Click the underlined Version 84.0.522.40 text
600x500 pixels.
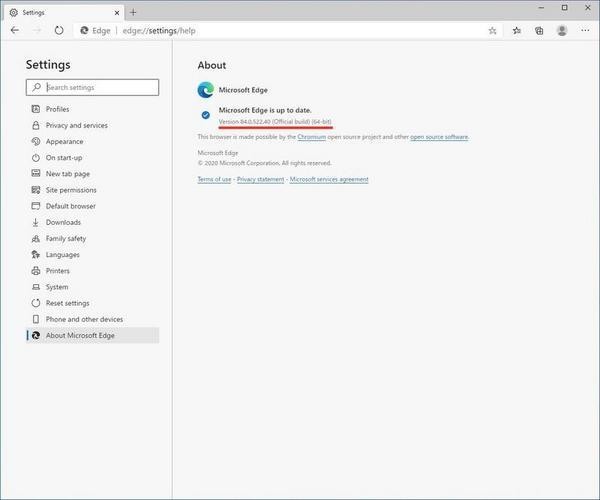(275, 122)
